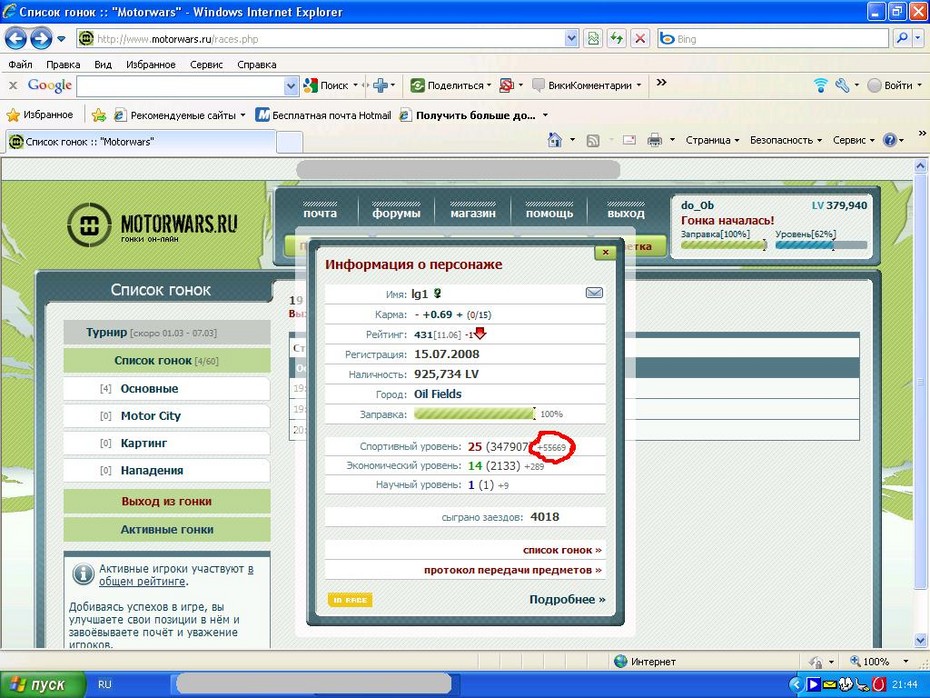Run search with the magnifier icon
The height and width of the screenshot is (698, 930).
click(902, 39)
